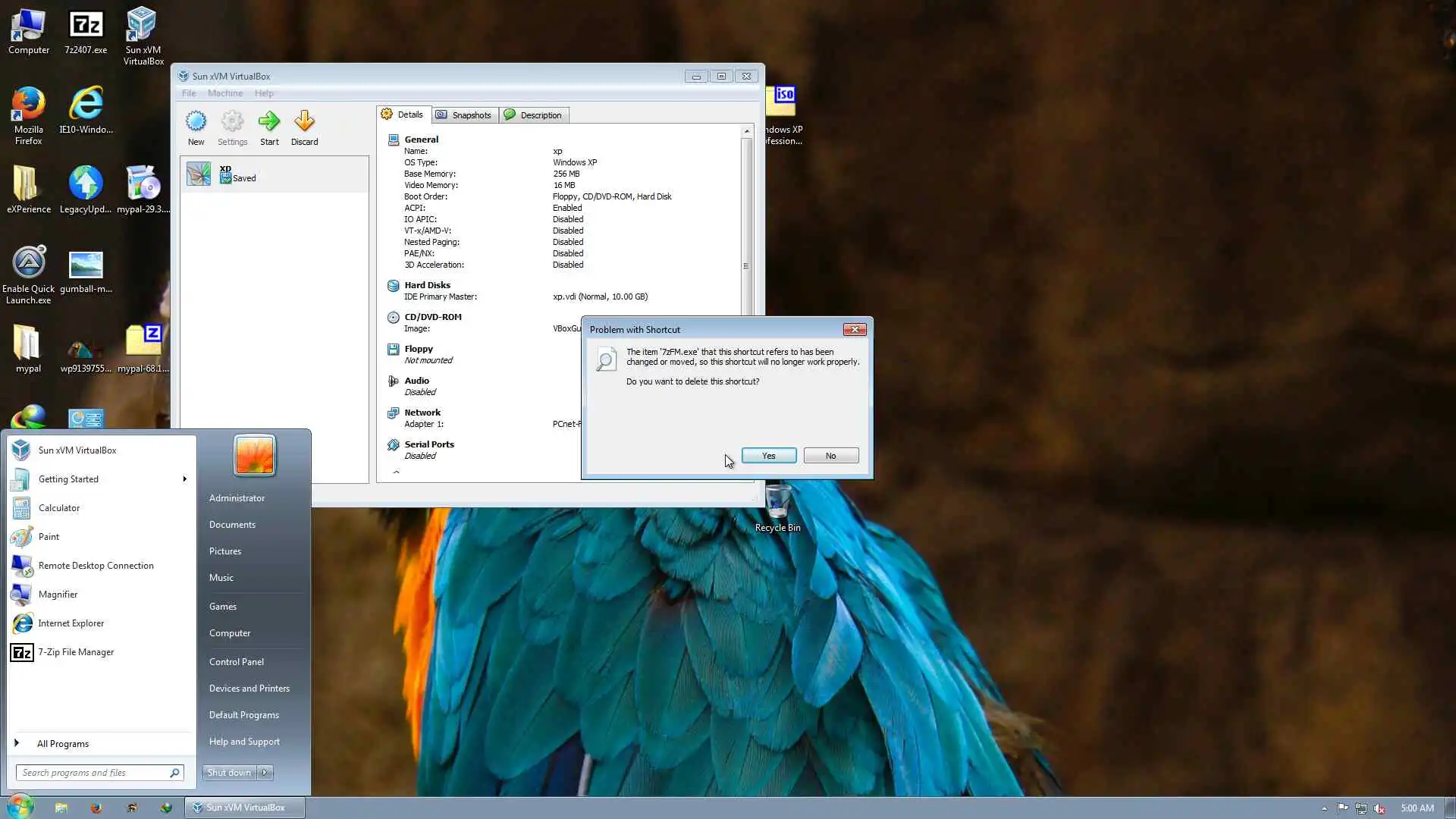Viewport: 1456px width, 819px height.
Task: Open Control Panel from Start menu
Action: pos(237,662)
